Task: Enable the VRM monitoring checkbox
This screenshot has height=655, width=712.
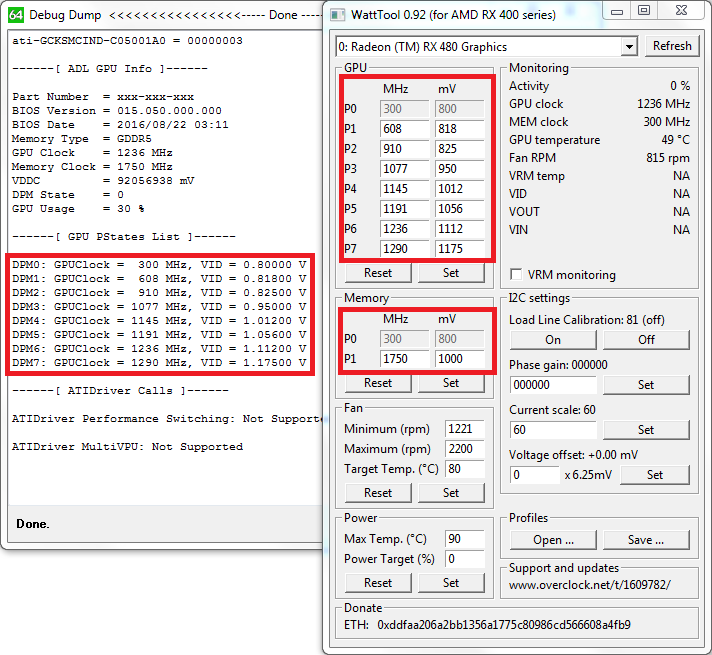Action: 516,275
